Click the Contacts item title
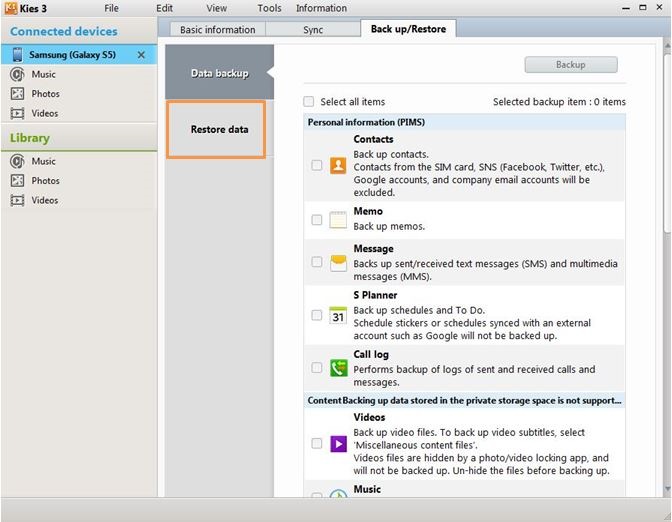Viewport: 672px width, 522px height. 373,139
